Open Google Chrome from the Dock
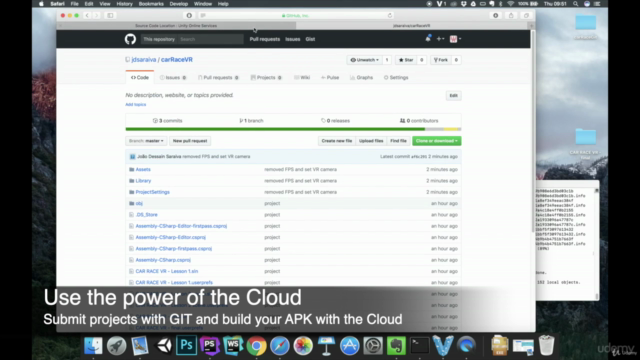The width and height of the screenshot is (640, 360). 256,346
